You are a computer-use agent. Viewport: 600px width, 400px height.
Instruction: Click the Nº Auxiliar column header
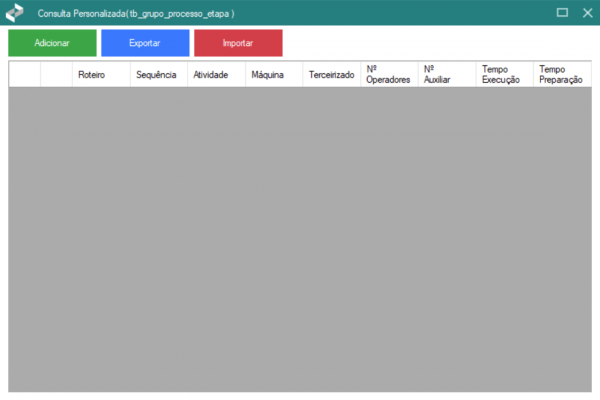point(447,74)
